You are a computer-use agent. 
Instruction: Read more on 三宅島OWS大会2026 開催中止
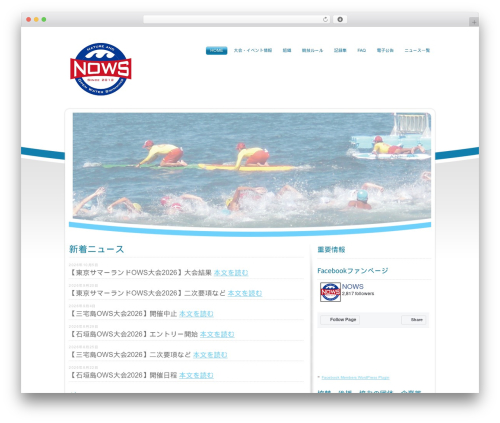click(196, 314)
